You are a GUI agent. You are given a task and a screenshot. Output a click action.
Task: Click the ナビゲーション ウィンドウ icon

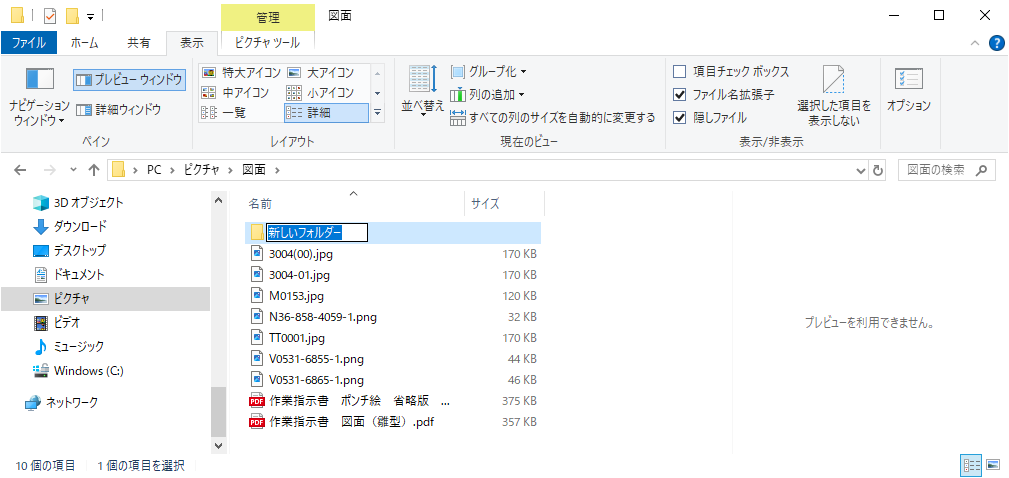point(39,80)
